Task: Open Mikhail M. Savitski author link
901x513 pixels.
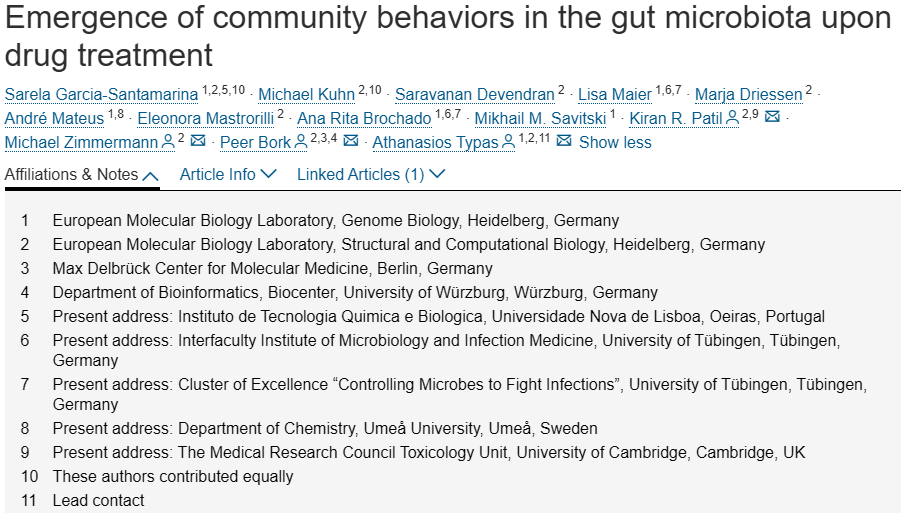Action: [x=540, y=118]
